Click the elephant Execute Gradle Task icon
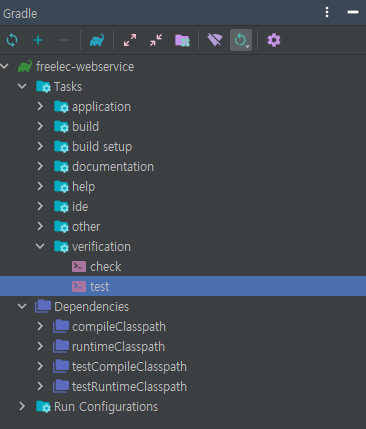The image size is (366, 429). tap(97, 40)
